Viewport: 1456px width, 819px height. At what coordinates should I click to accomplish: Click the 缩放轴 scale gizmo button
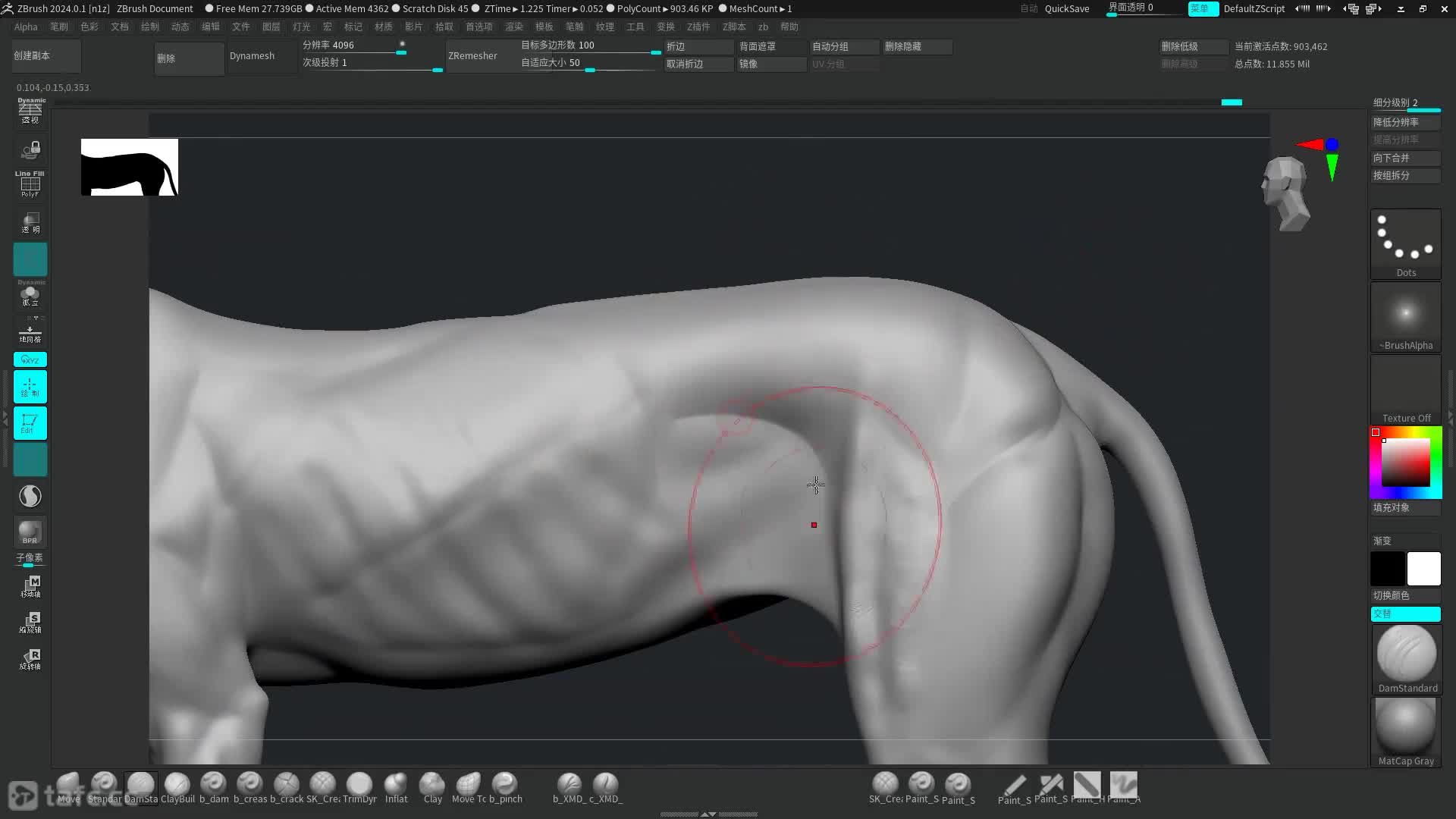[30, 623]
